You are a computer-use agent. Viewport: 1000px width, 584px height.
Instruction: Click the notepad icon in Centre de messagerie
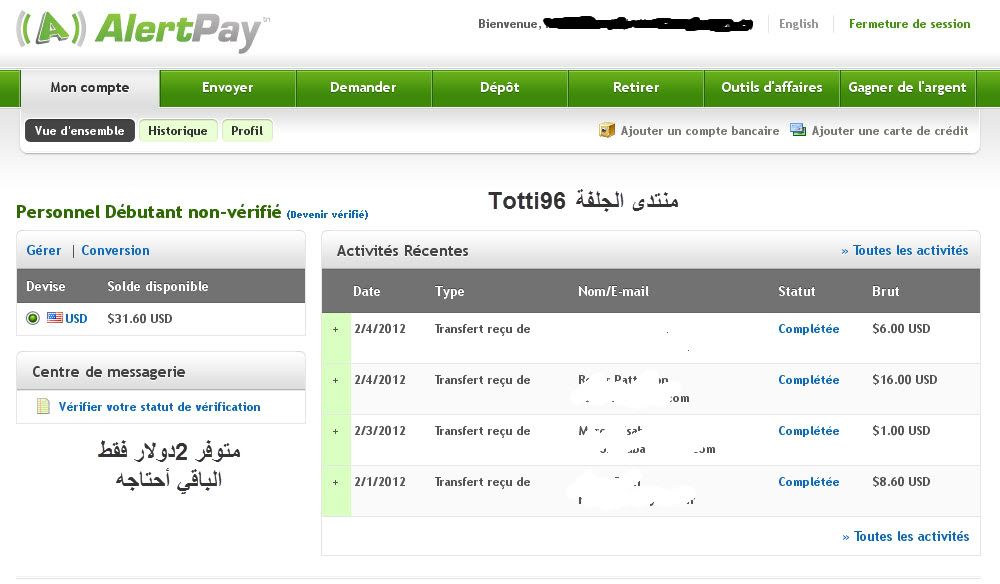click(x=43, y=406)
